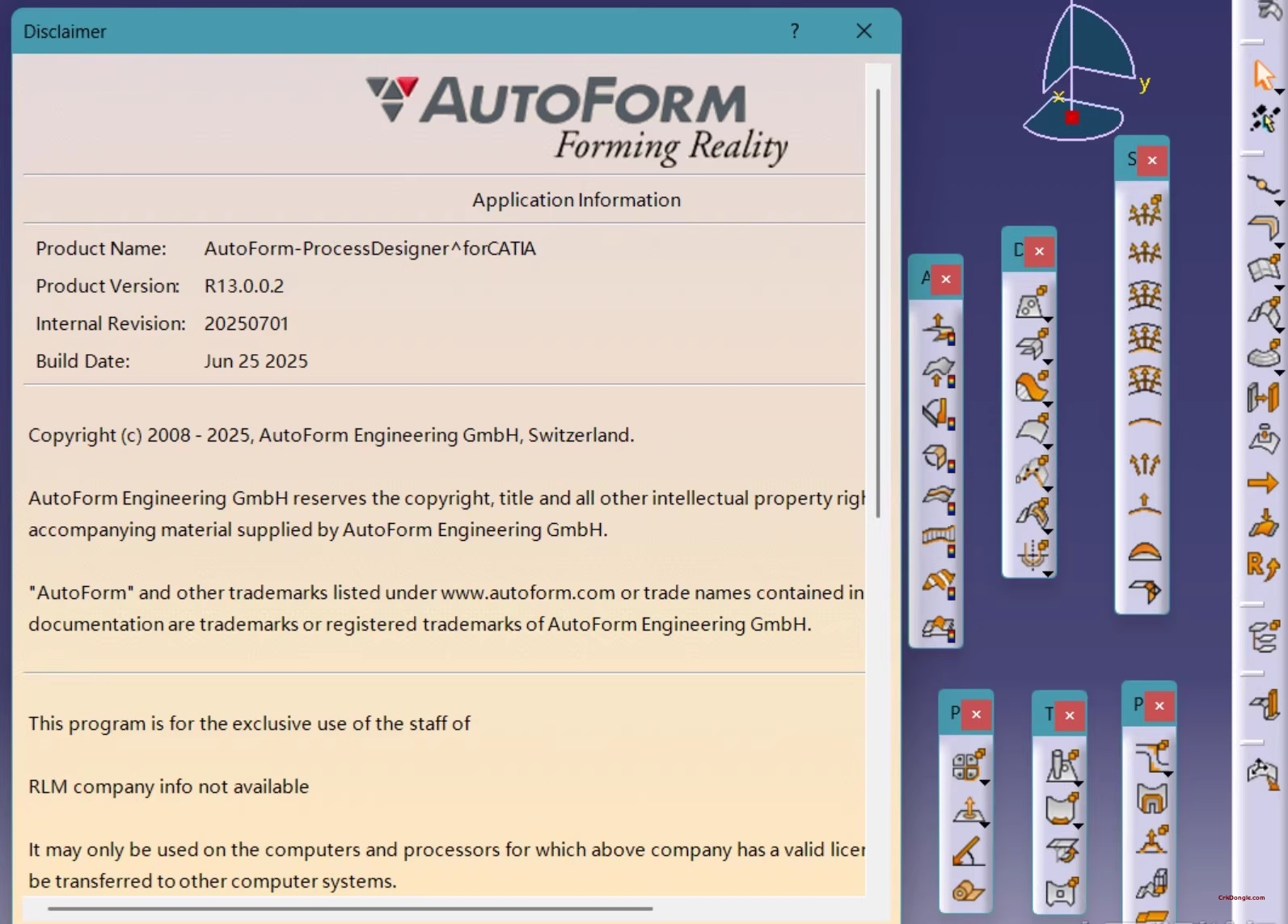
Task: Click the orange wavy surface icon in D toolbar
Action: [x=1033, y=386]
